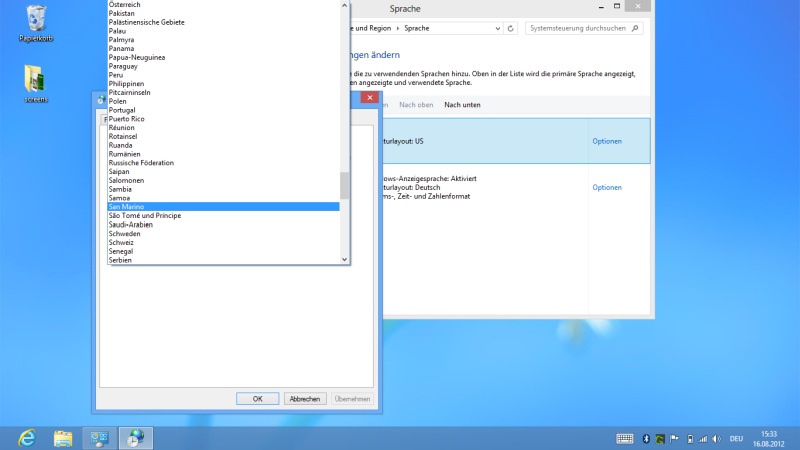
Task: Click the Abbrechen button
Action: 305,399
